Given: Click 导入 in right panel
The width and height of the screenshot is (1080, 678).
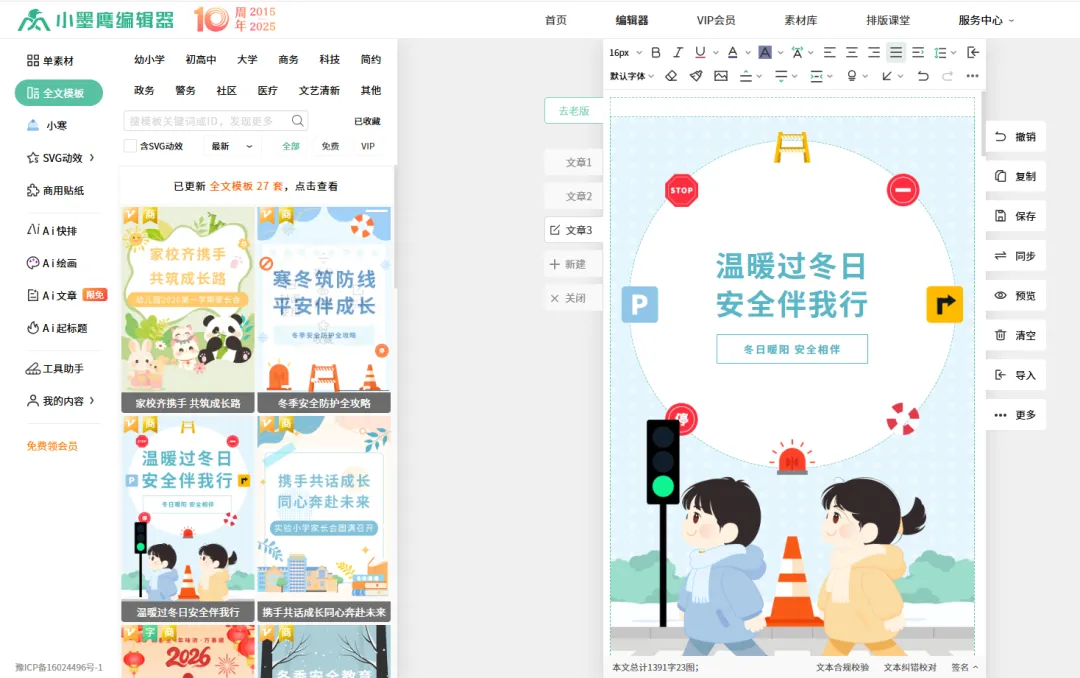Looking at the screenshot, I should 1015,375.
